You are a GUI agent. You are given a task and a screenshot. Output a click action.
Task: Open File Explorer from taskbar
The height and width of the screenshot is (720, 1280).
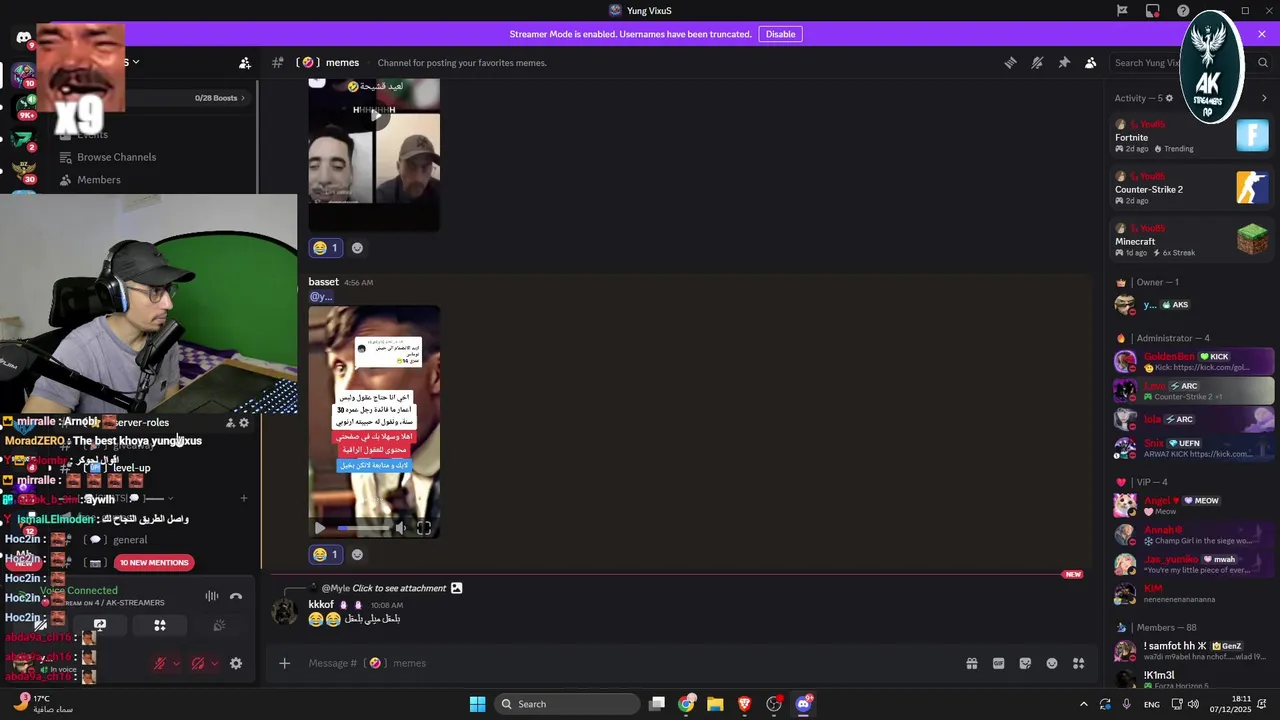click(x=715, y=704)
